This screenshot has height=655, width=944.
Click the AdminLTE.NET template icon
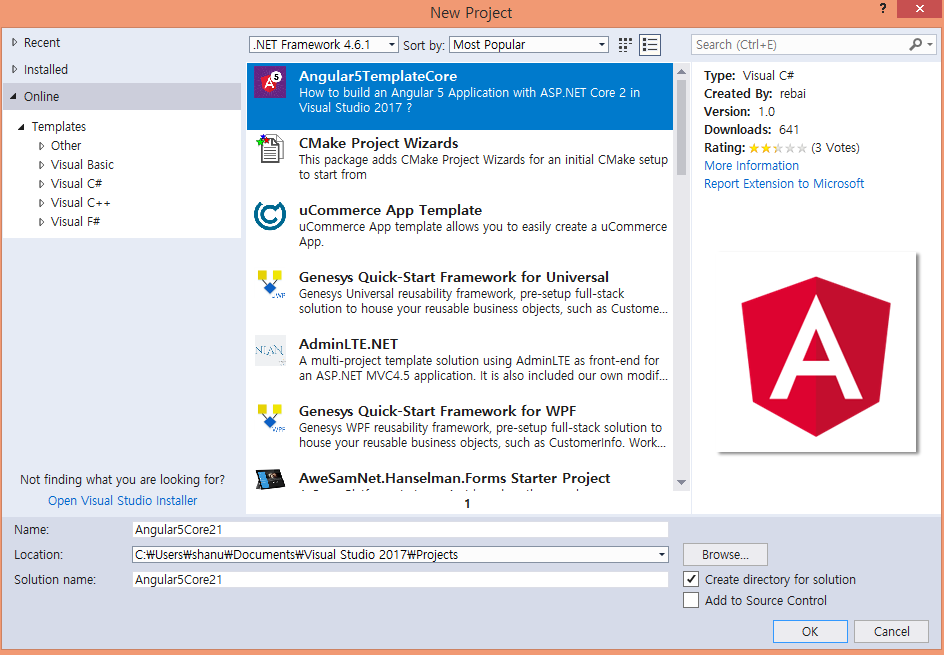pos(270,350)
